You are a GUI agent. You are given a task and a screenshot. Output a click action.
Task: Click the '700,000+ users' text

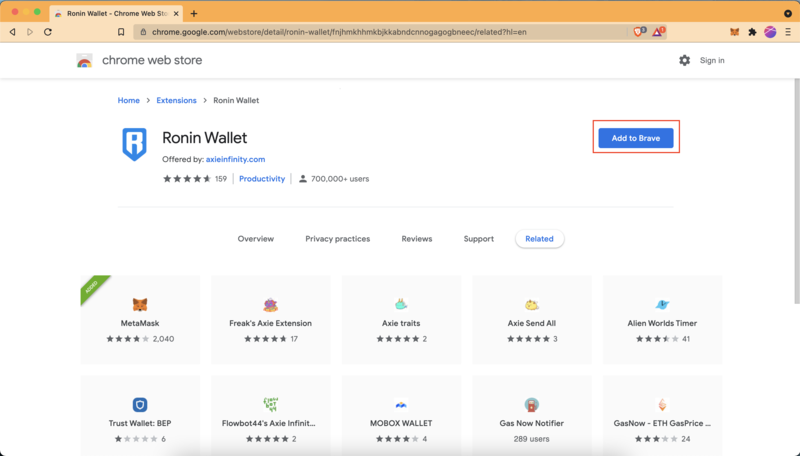point(340,179)
